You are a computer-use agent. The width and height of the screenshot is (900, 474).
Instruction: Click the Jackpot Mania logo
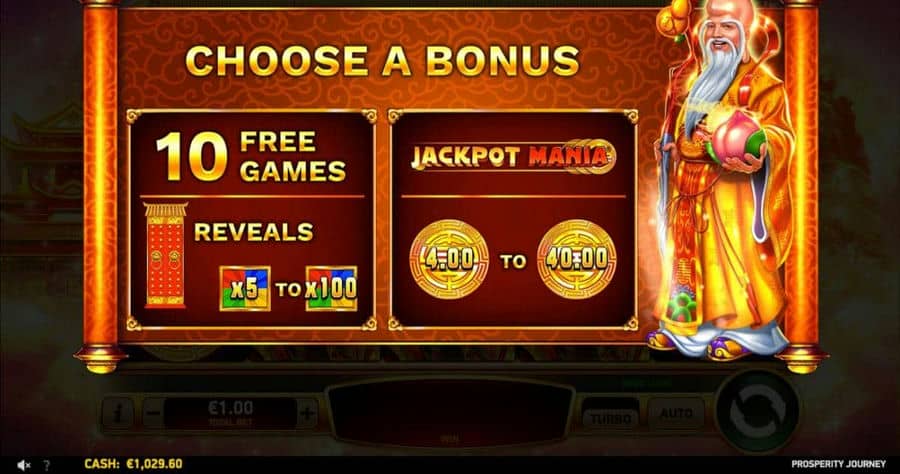tap(513, 156)
